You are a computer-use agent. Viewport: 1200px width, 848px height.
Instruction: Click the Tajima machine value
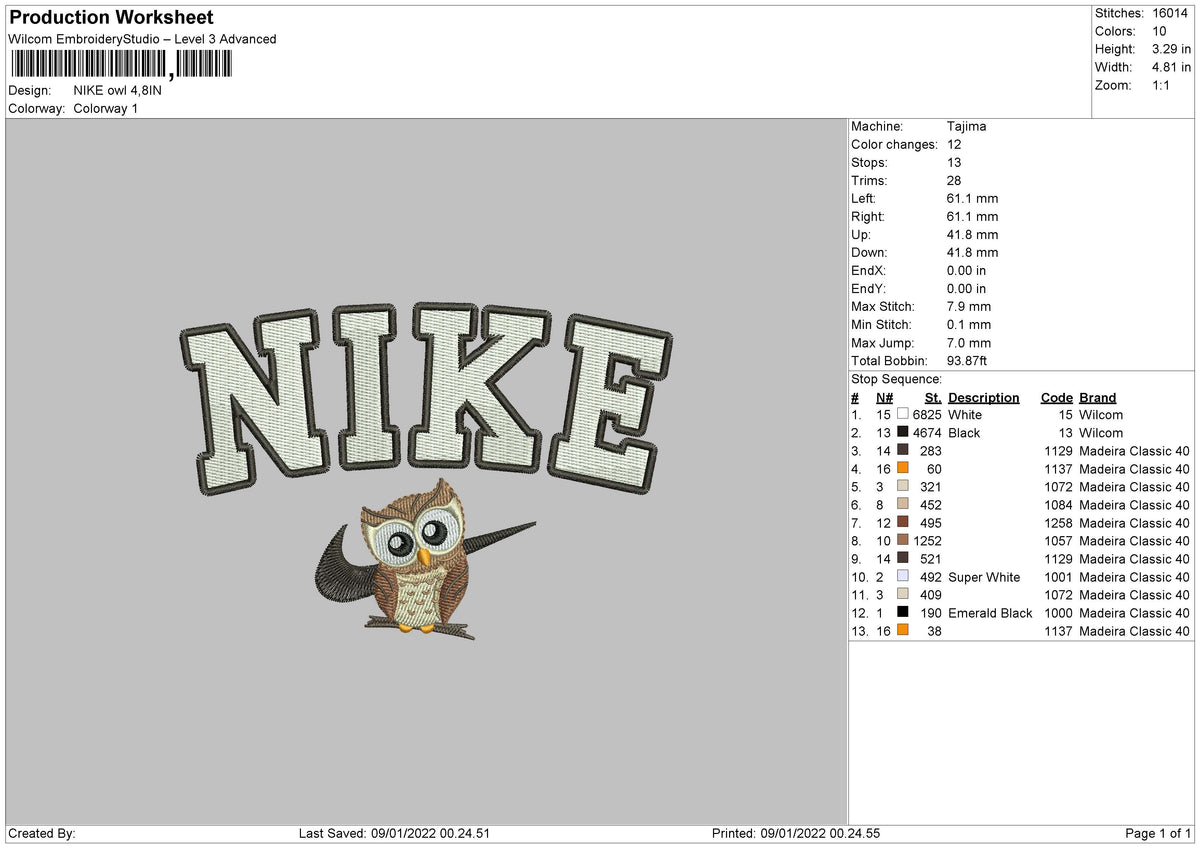pyautogui.click(x=967, y=126)
